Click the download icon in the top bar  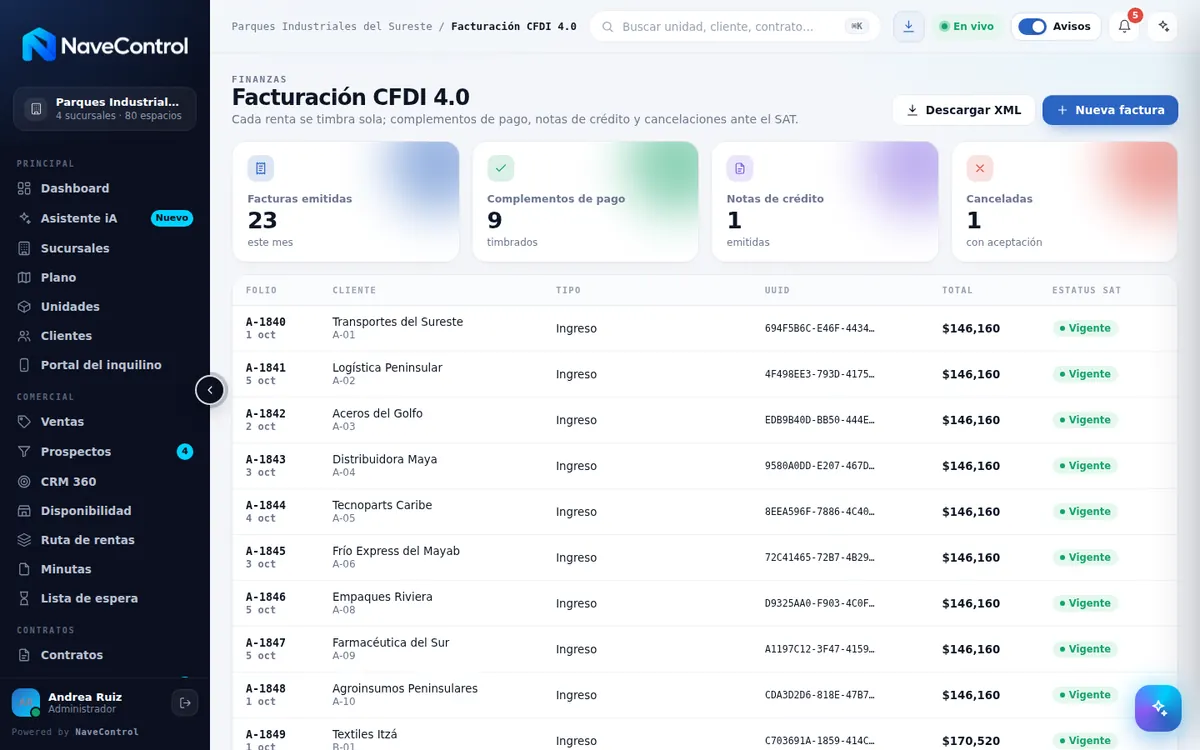click(908, 26)
